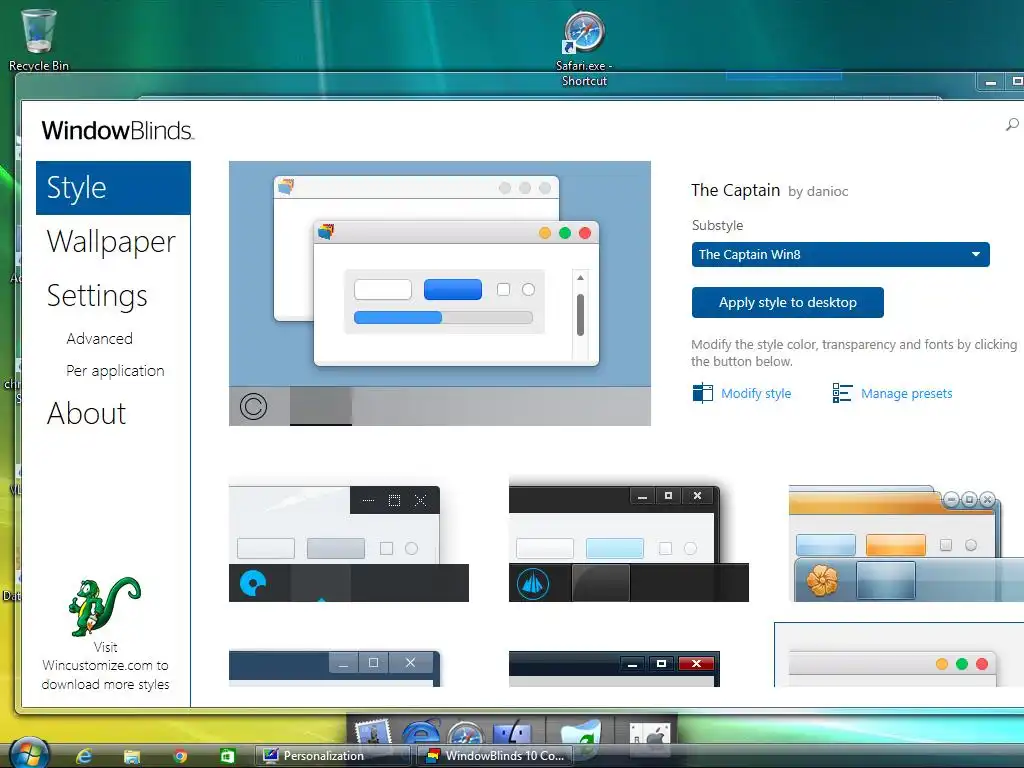The image size is (1024, 768).
Task: Open the Windows Start orb
Action: [x=29, y=753]
